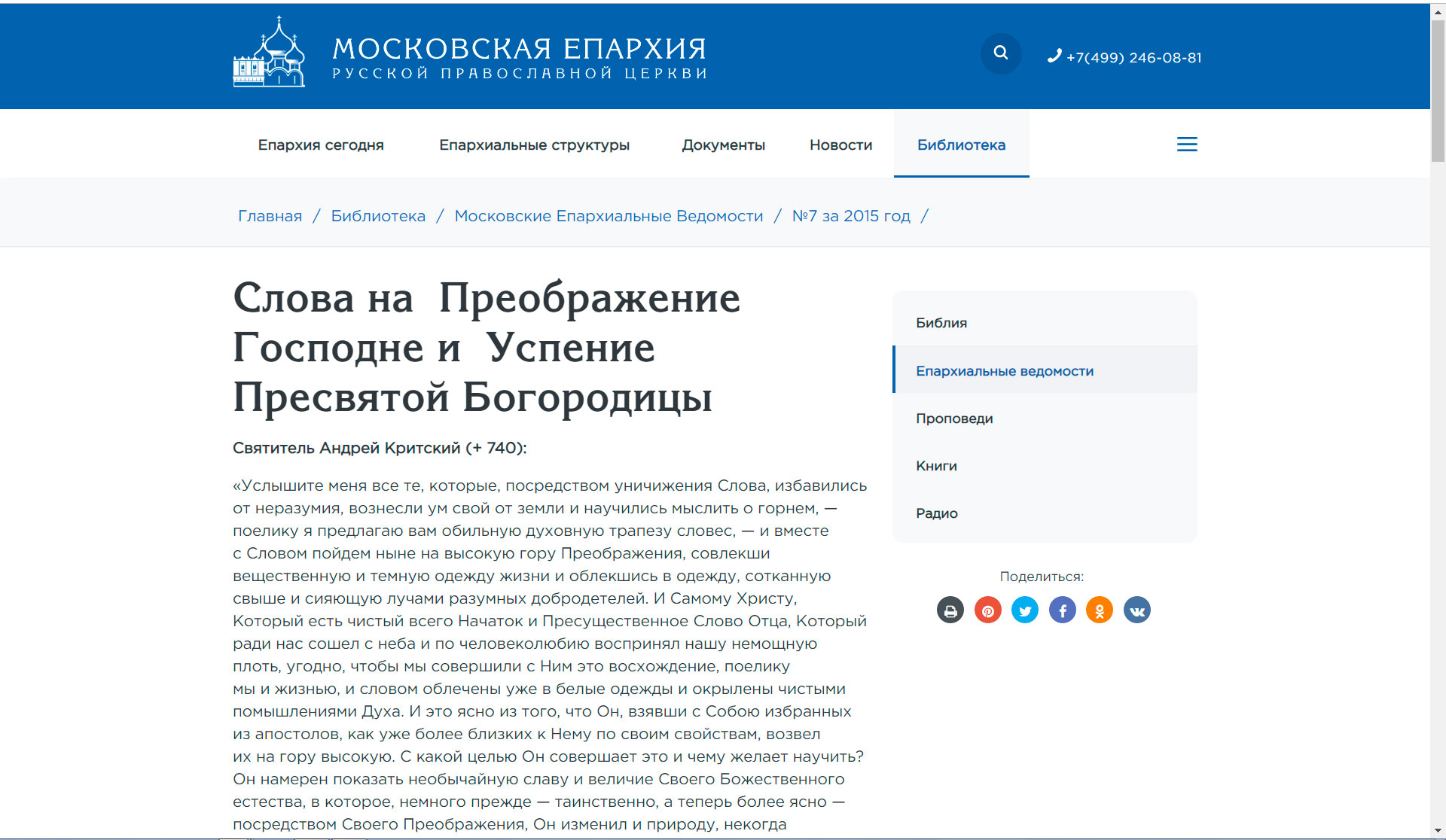This screenshot has width=1446, height=840.
Task: Share the article on Pinterest
Action: (987, 610)
